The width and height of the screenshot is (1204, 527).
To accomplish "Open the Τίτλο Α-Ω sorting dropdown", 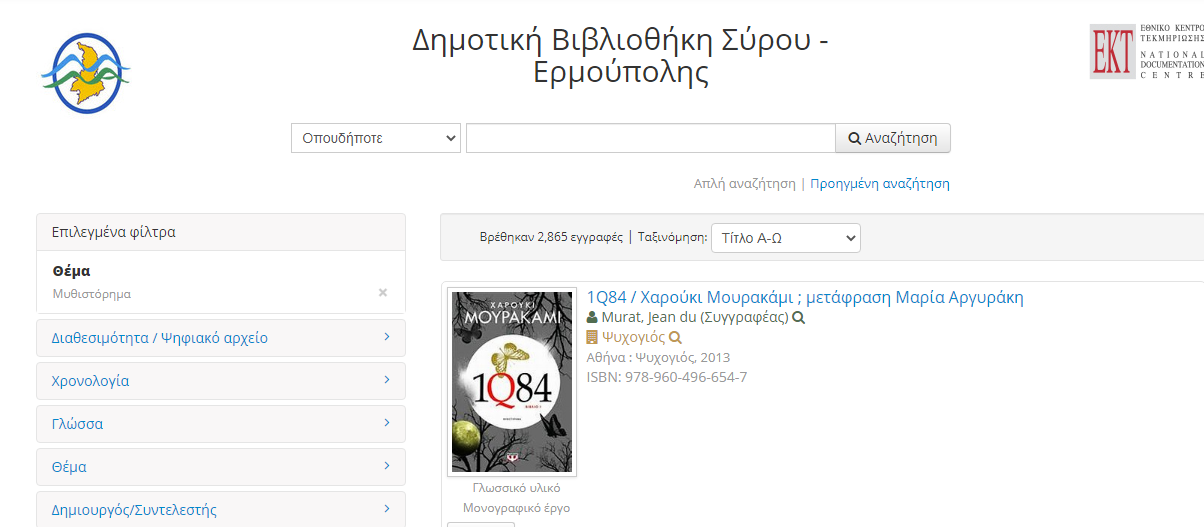I will (785, 238).
